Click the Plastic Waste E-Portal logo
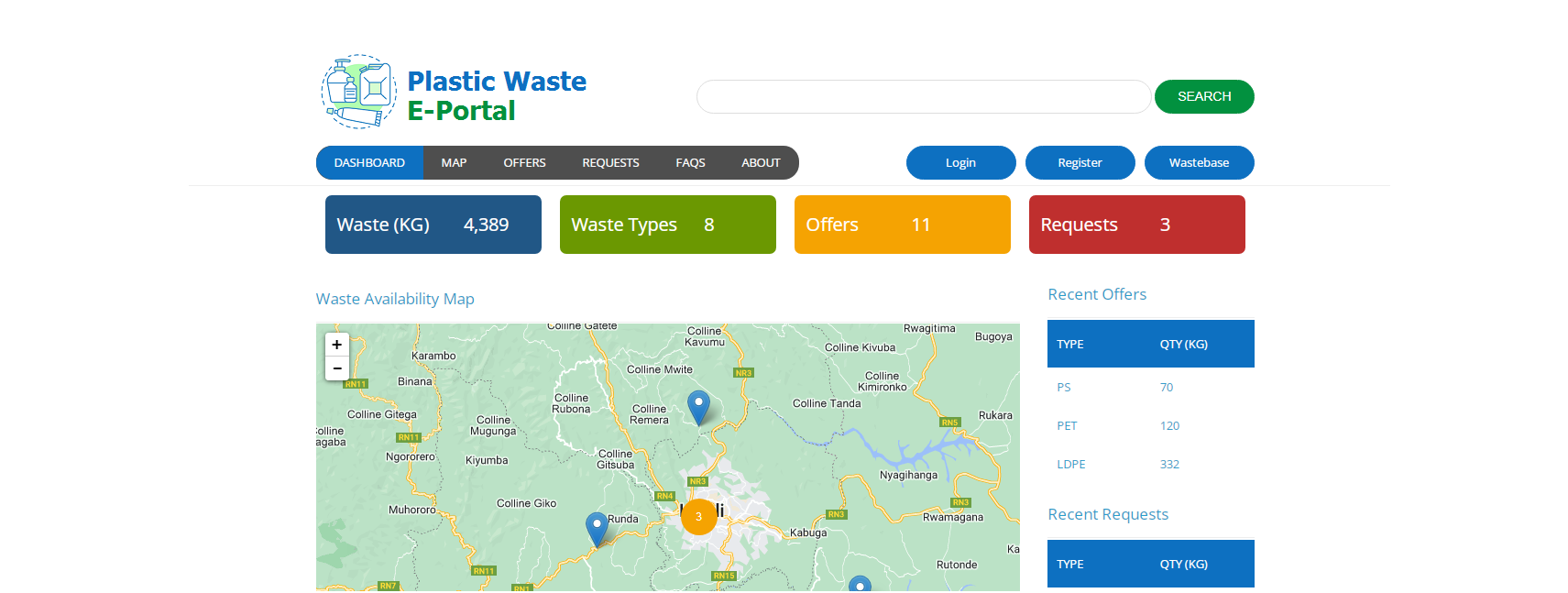This screenshot has height=593, width=1568. point(454,92)
